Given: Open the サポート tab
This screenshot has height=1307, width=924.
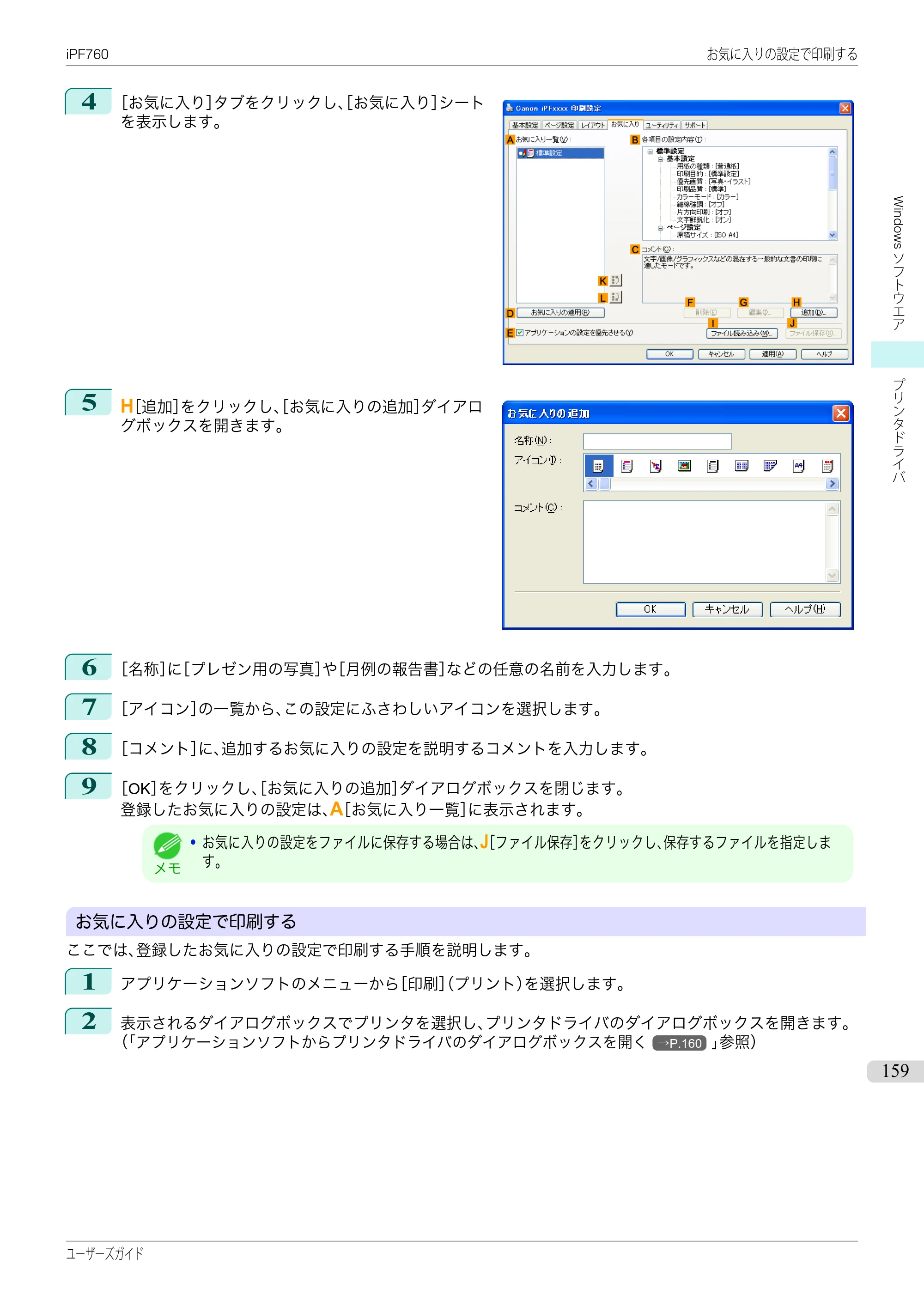Looking at the screenshot, I should pos(694,125).
